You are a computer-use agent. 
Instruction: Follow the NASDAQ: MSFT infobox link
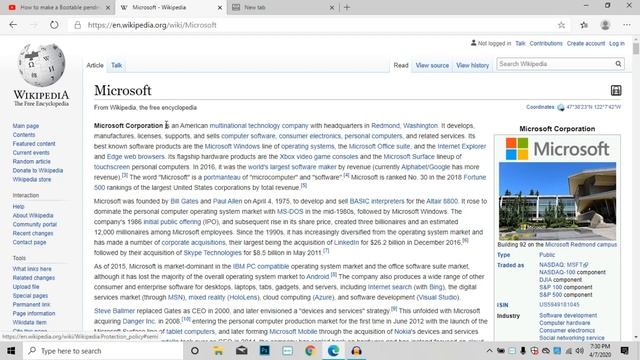click(563, 265)
